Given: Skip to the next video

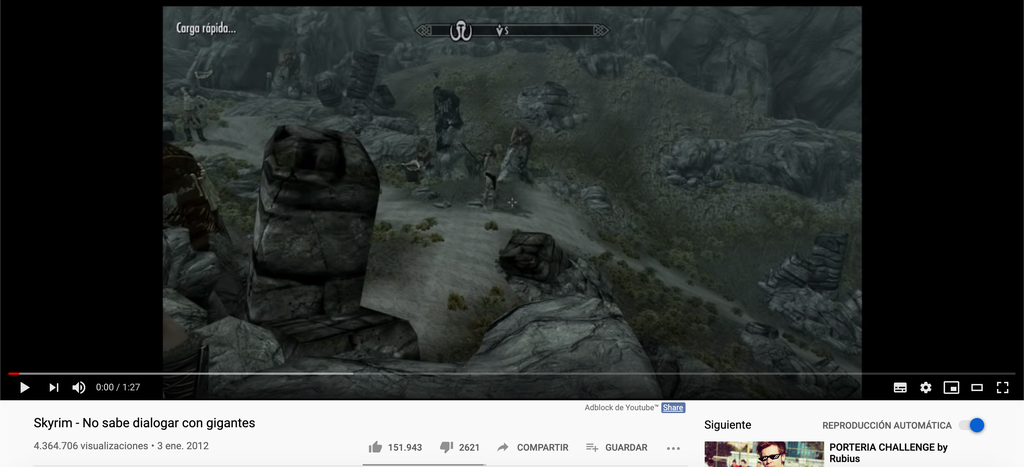Looking at the screenshot, I should [54, 387].
